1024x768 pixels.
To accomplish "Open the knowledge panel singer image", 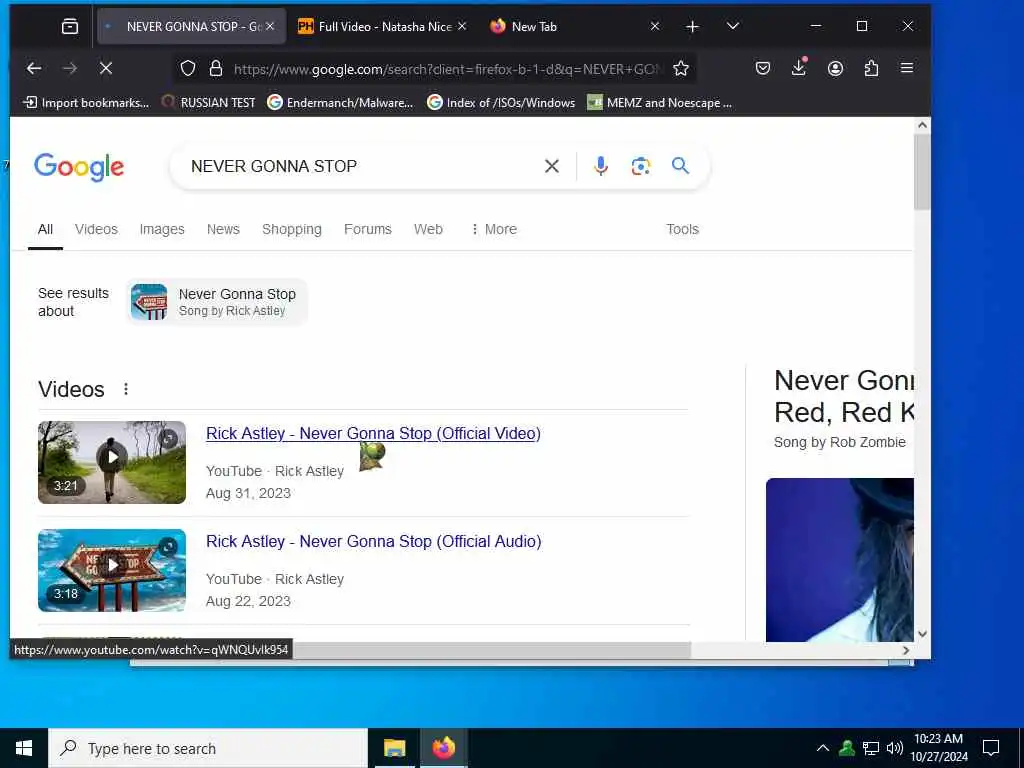I will 840,560.
